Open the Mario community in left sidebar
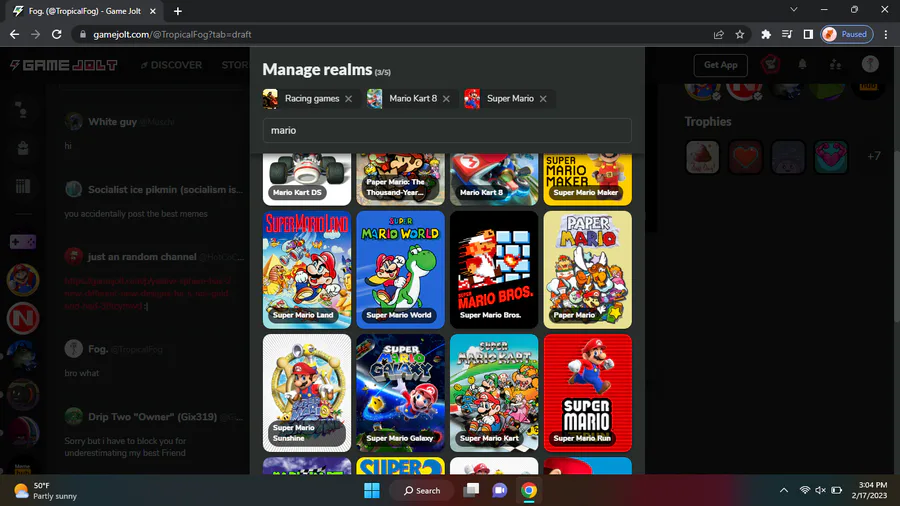Image resolution: width=900 pixels, height=506 pixels. point(23,280)
